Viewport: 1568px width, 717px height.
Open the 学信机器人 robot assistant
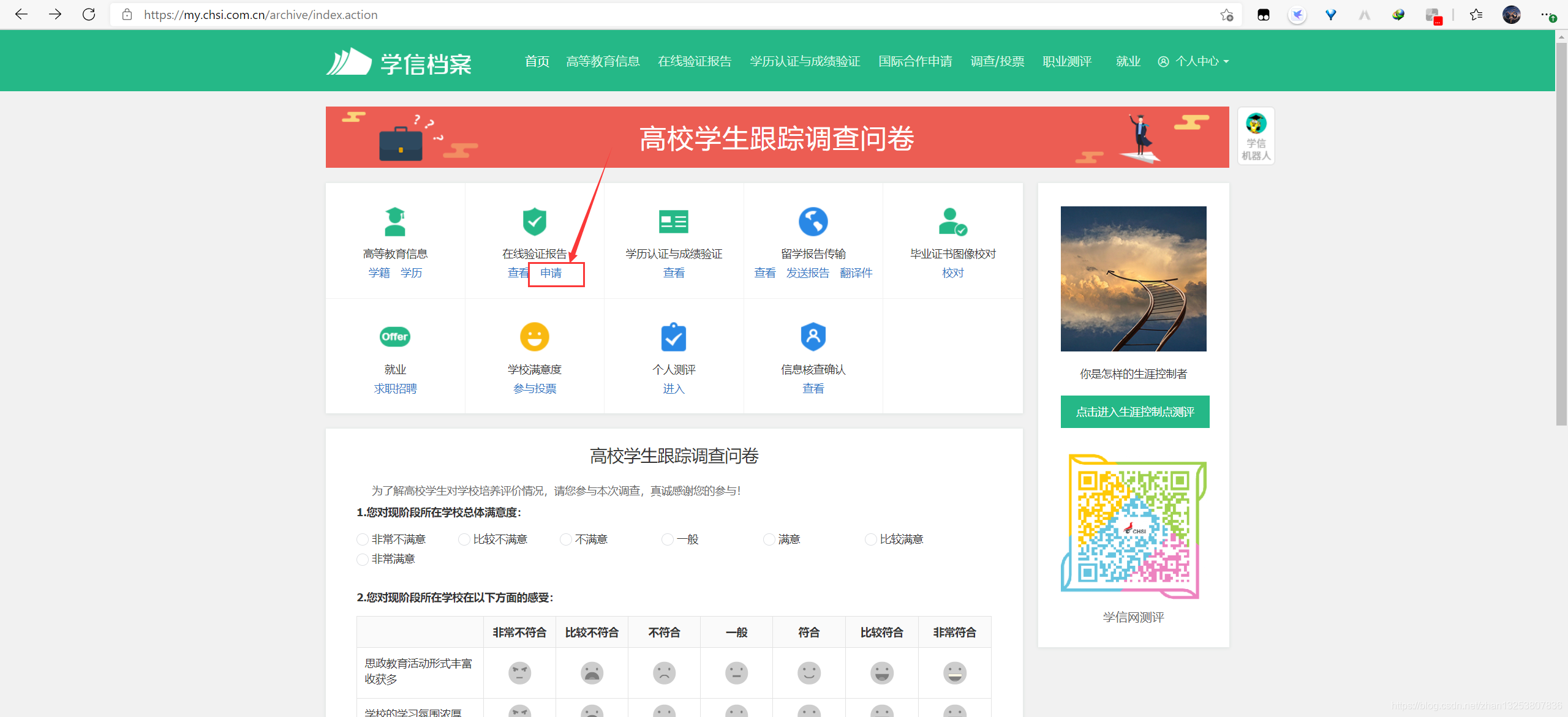point(1256,135)
